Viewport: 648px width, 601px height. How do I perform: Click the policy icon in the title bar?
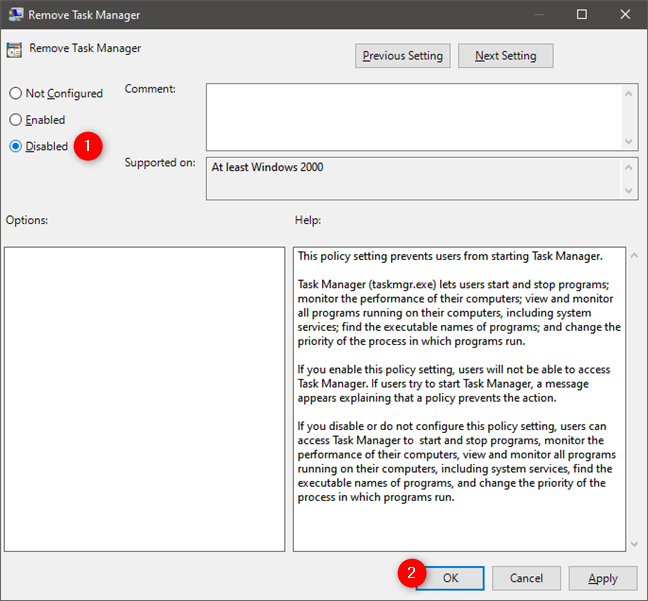coord(14,15)
